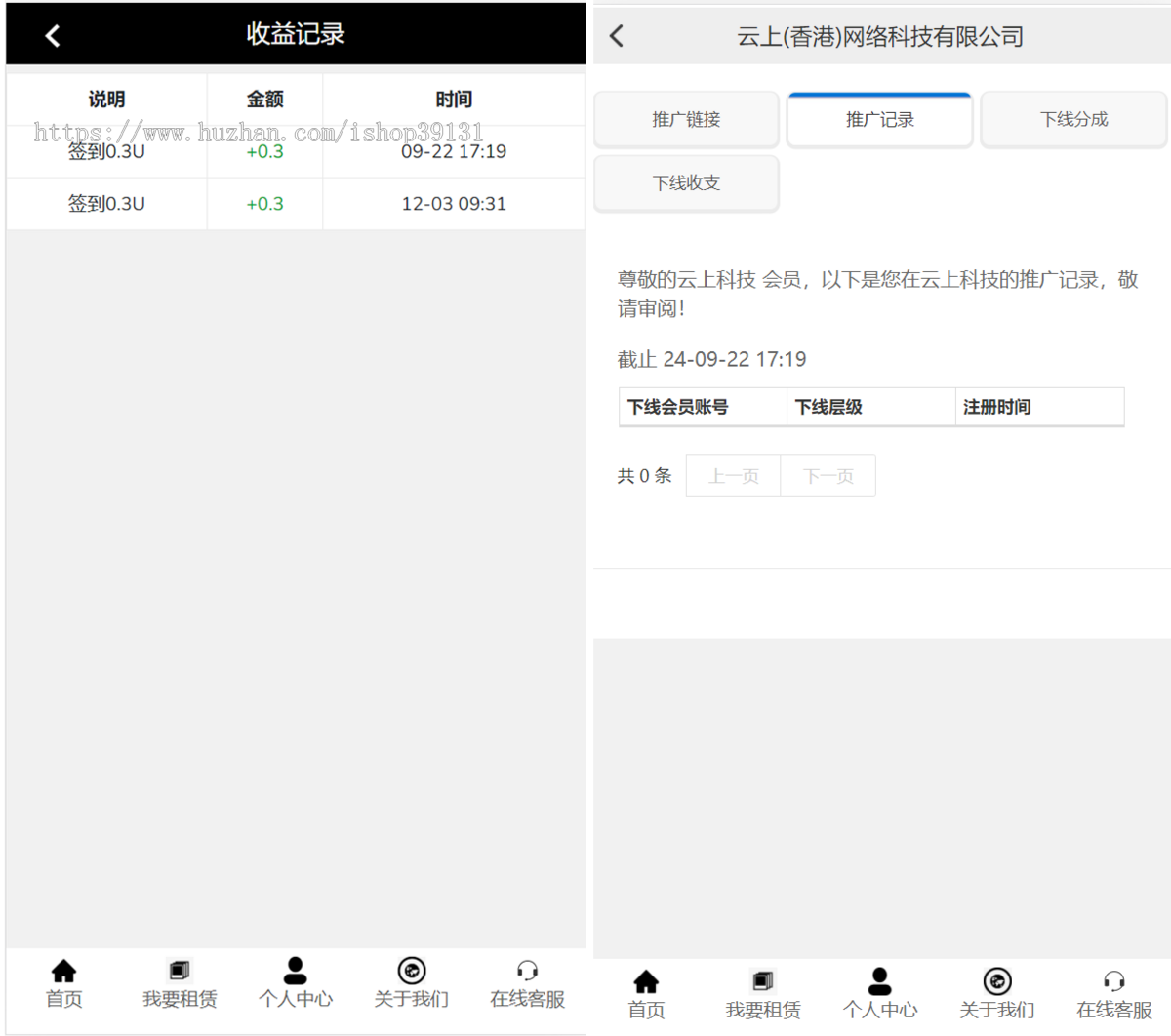
Task: Tap the 我要租赁 icon on the right screen
Action: [x=763, y=980]
